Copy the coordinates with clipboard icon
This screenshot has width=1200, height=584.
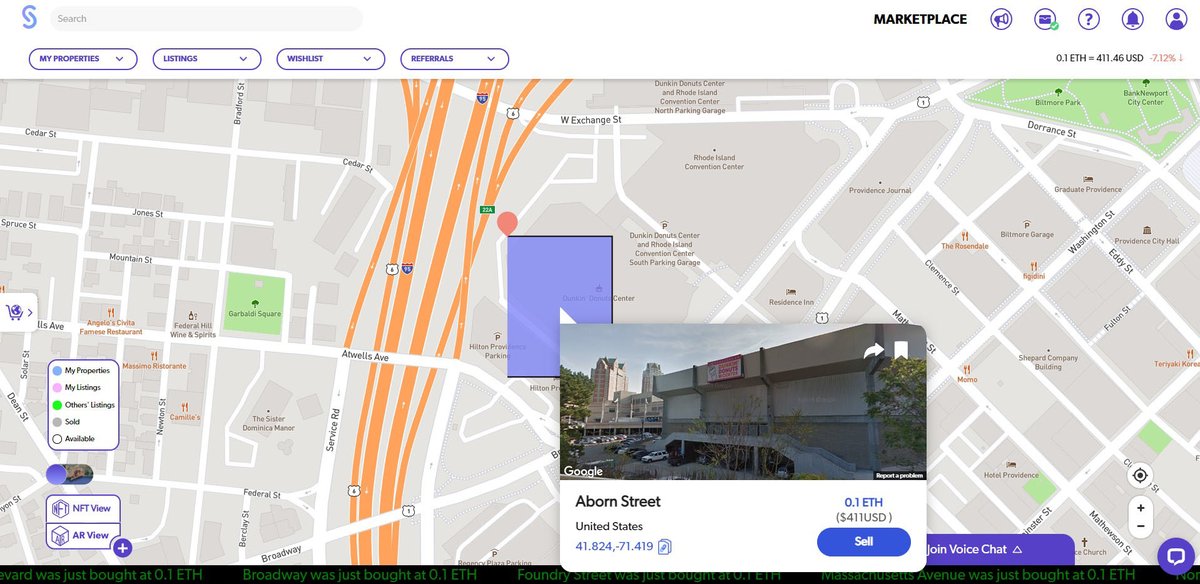point(665,546)
